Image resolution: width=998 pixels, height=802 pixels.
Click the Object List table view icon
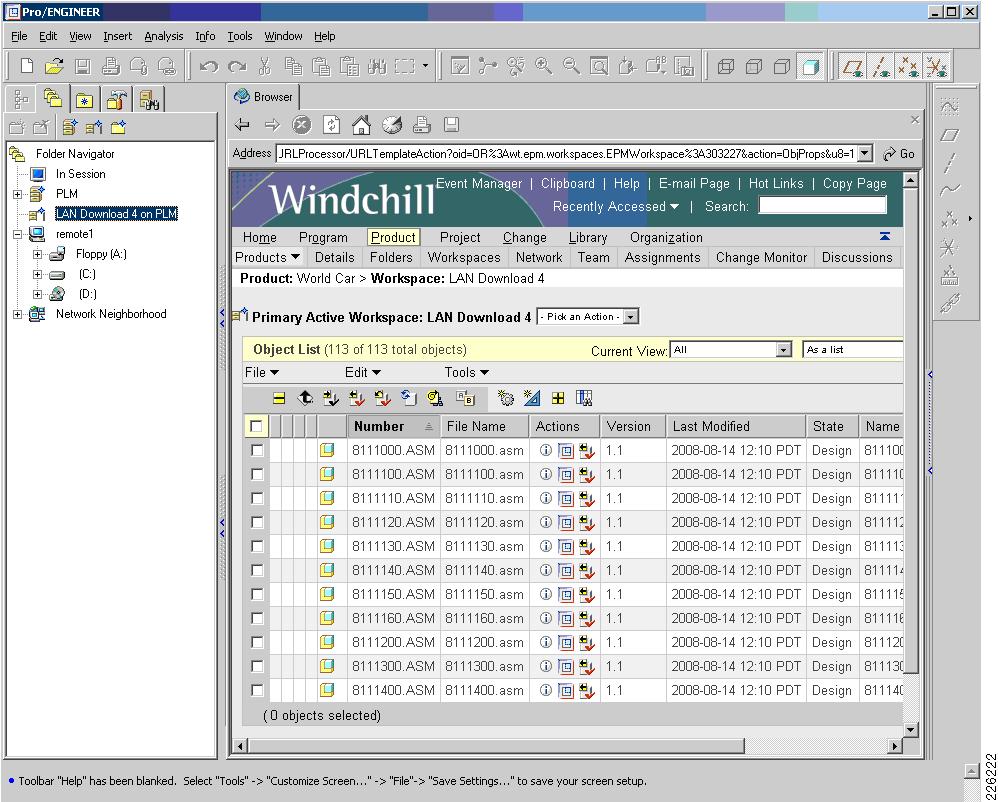pyautogui.click(x=584, y=398)
